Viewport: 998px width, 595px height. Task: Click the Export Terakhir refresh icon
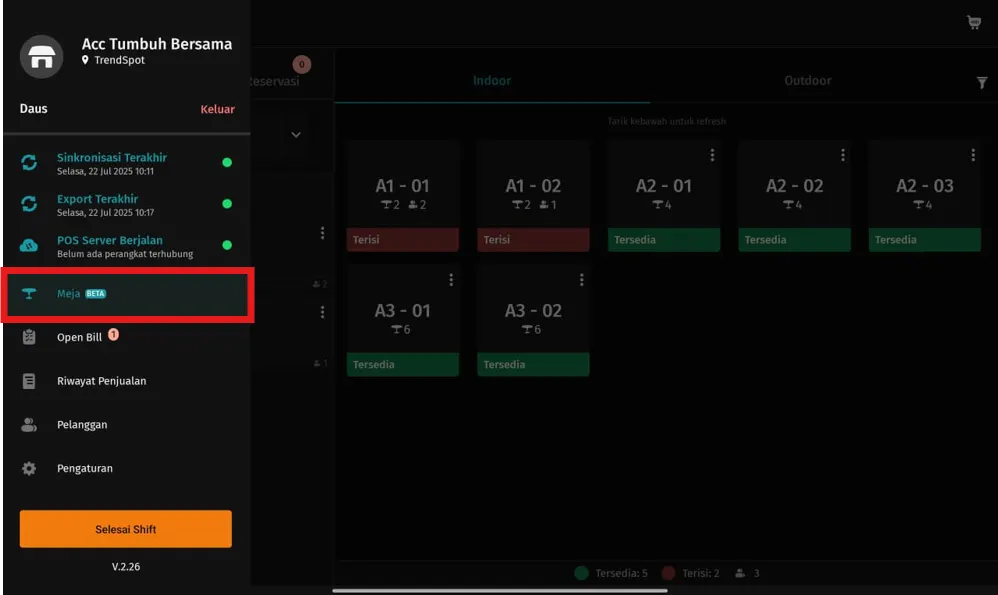29,204
